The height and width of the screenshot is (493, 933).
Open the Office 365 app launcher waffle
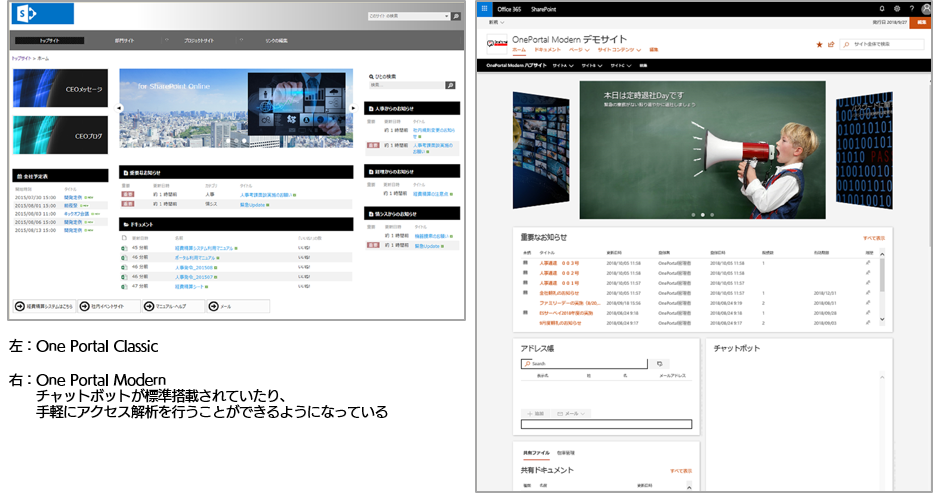tap(484, 8)
